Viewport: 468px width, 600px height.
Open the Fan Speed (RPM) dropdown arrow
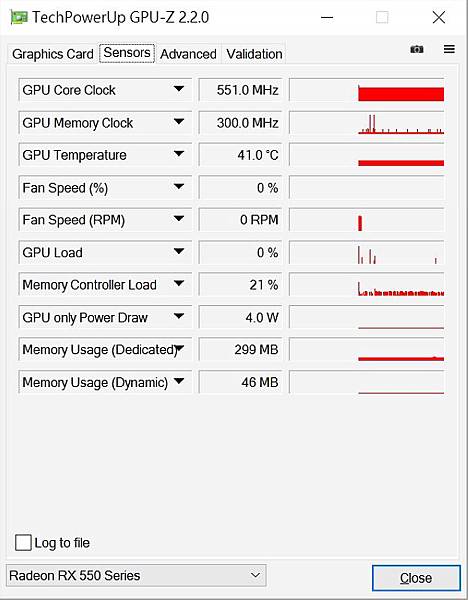click(x=179, y=219)
